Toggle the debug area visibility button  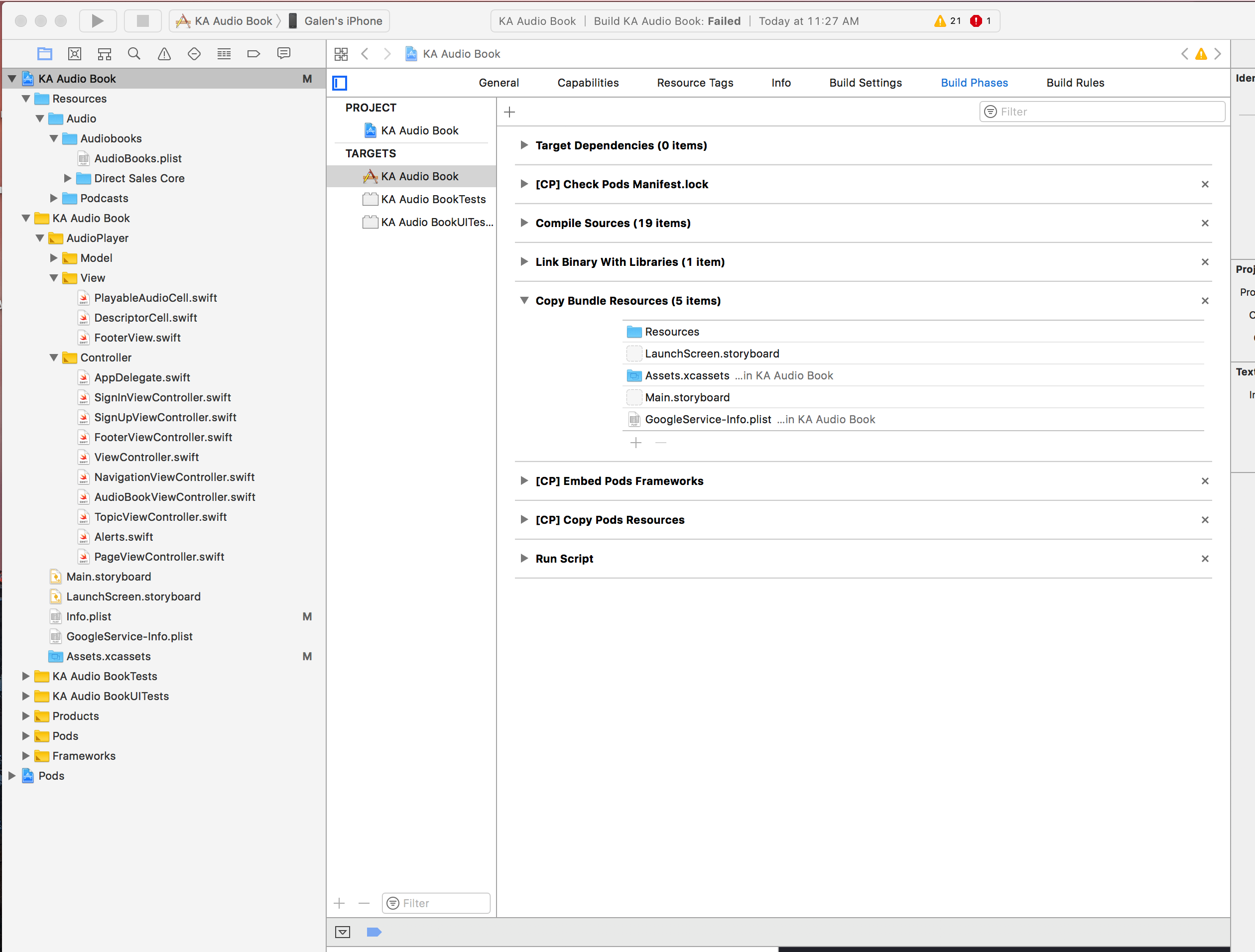[343, 932]
